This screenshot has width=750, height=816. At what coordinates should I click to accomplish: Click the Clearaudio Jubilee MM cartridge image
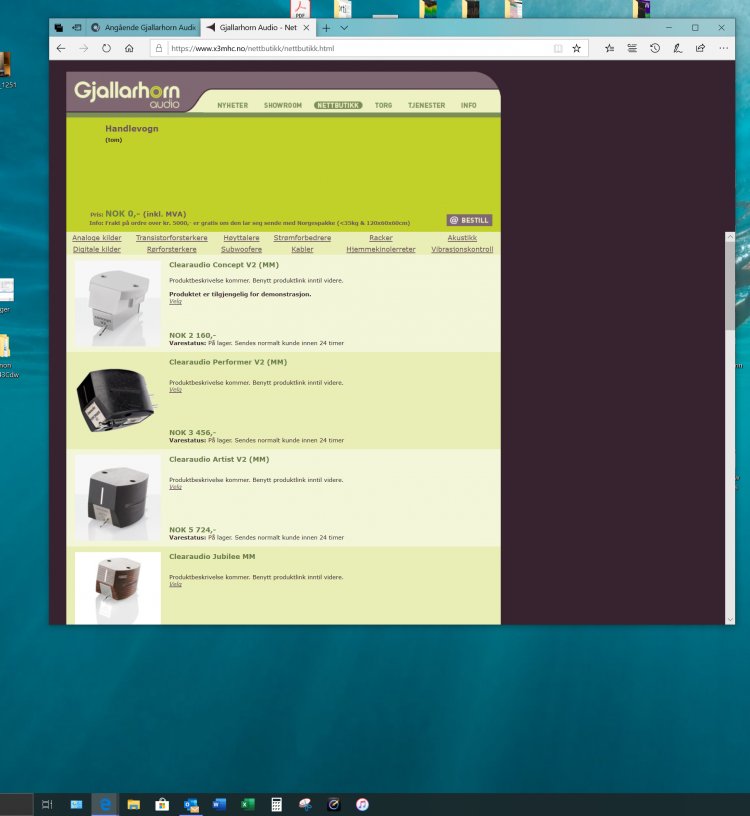click(x=118, y=588)
